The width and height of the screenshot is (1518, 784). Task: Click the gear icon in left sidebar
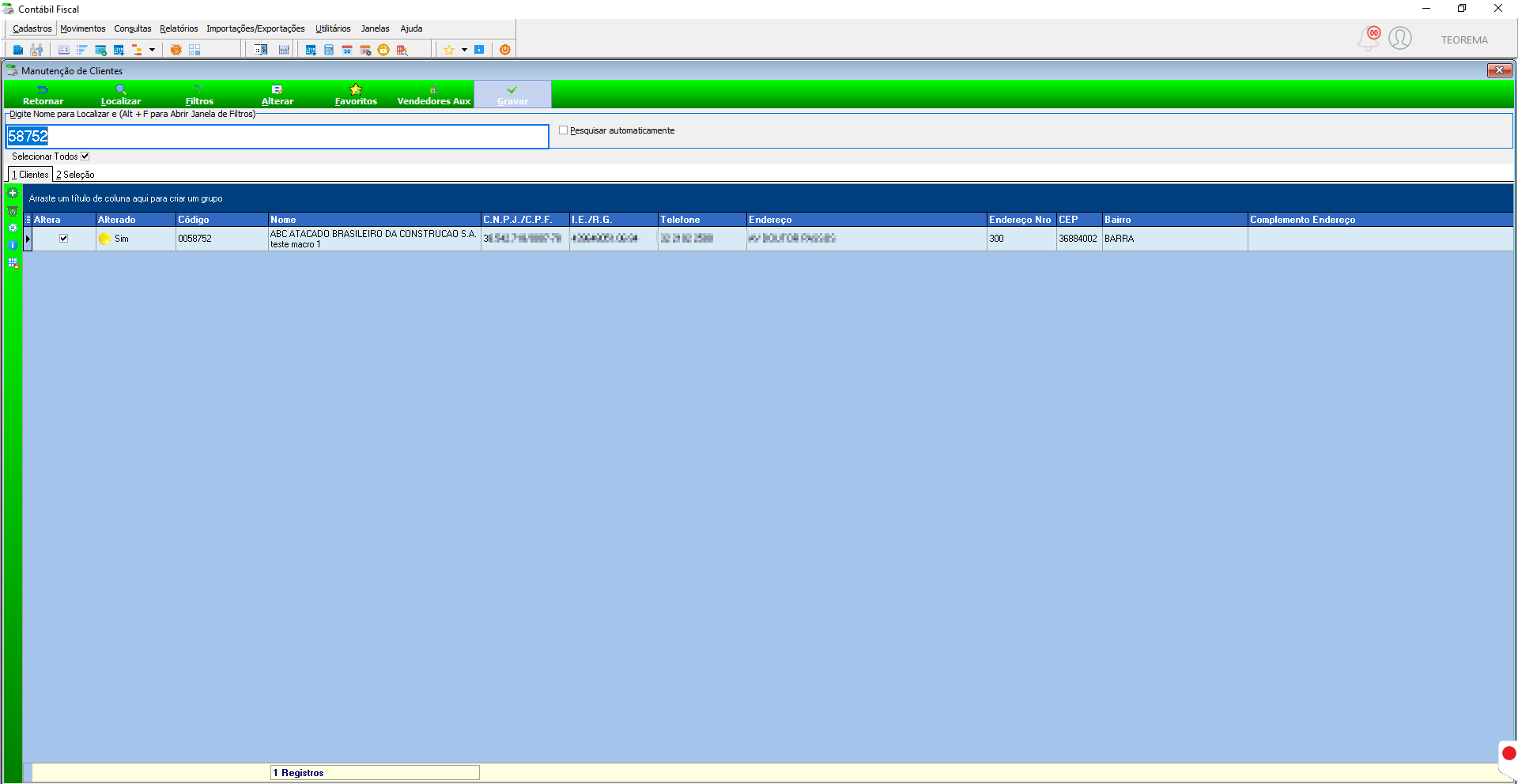click(13, 228)
